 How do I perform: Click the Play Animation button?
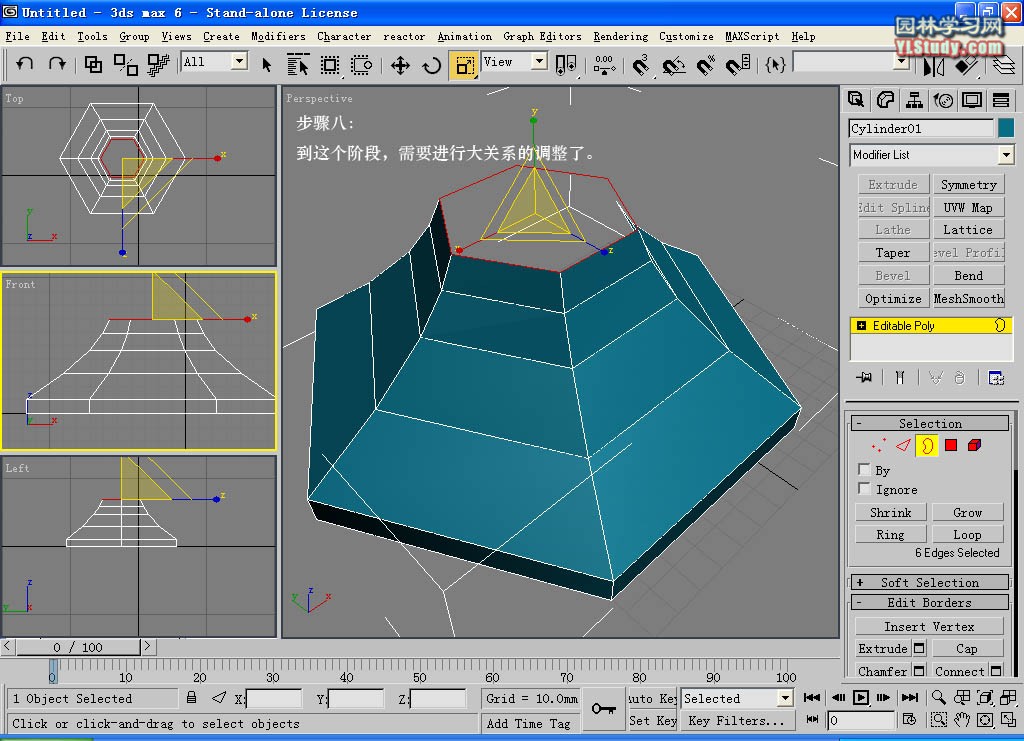point(861,698)
